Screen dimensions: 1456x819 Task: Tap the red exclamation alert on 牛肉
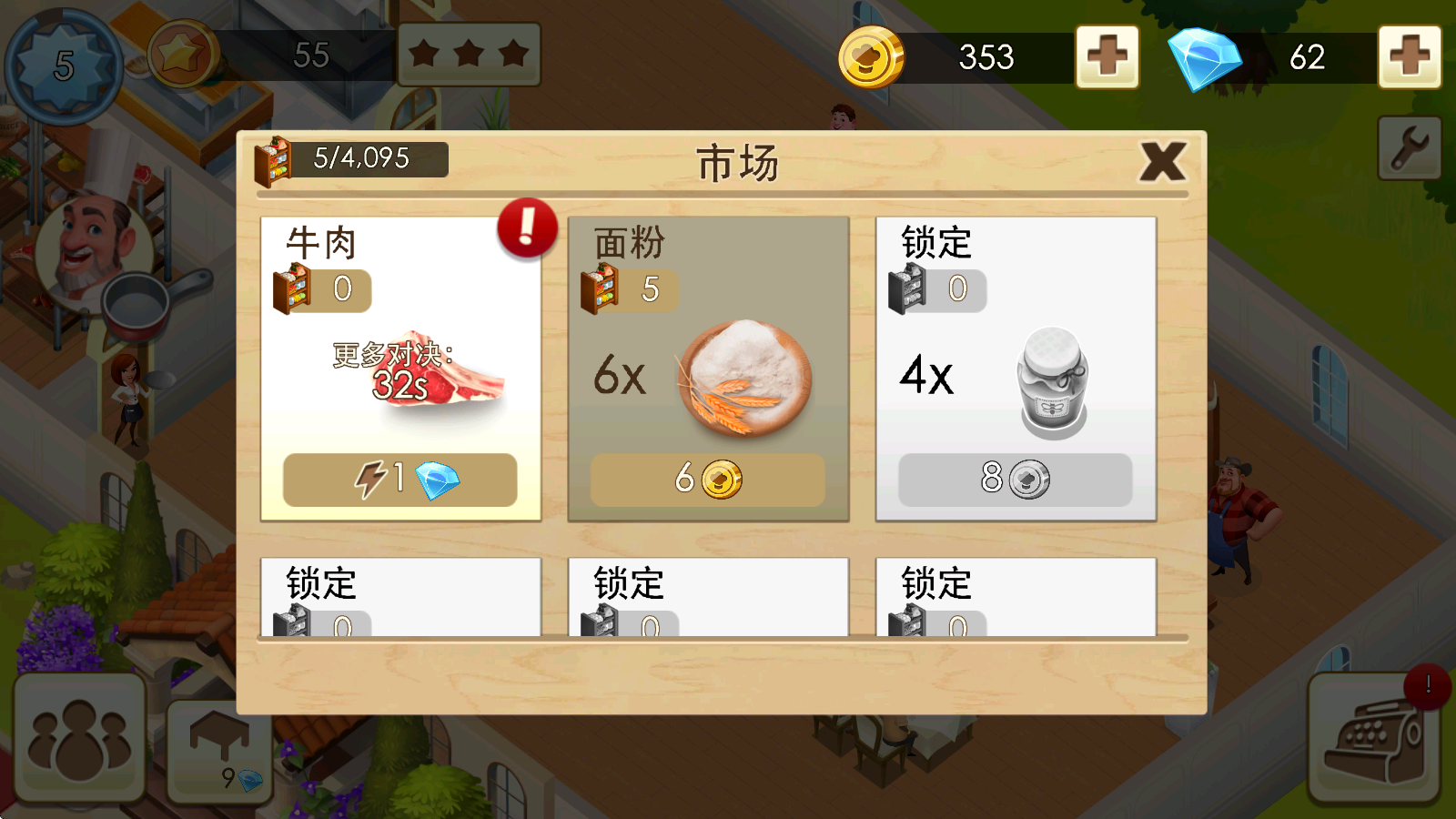pos(527,227)
